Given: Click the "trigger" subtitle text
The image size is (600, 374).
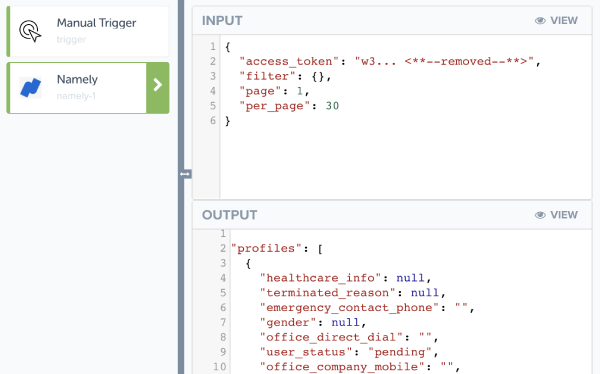Looking at the screenshot, I should 71,39.
